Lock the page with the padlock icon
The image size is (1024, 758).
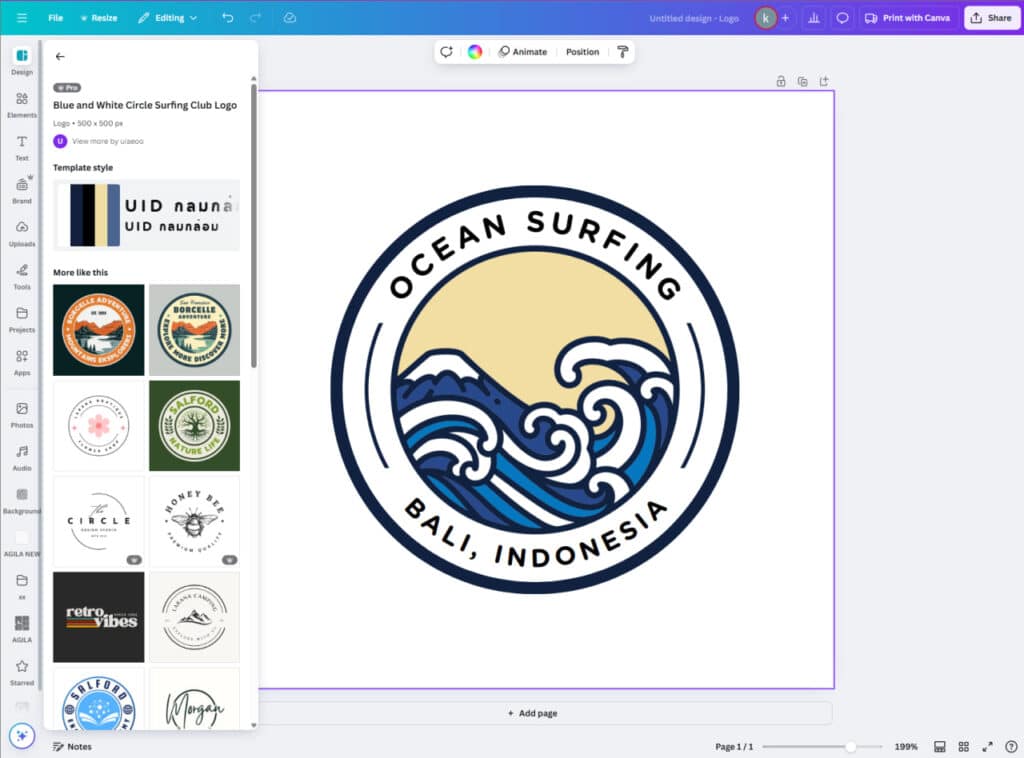[x=780, y=81]
